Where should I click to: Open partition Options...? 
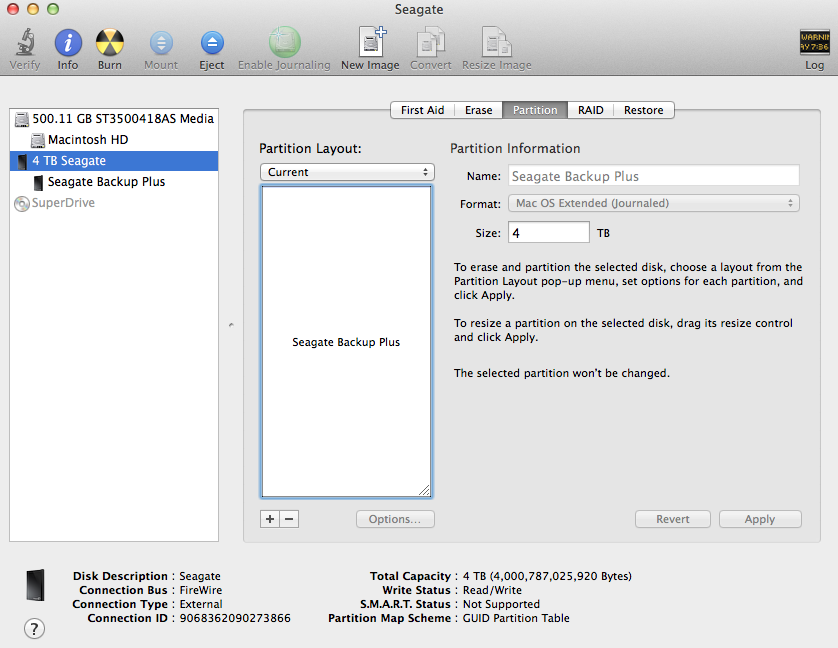(x=395, y=519)
